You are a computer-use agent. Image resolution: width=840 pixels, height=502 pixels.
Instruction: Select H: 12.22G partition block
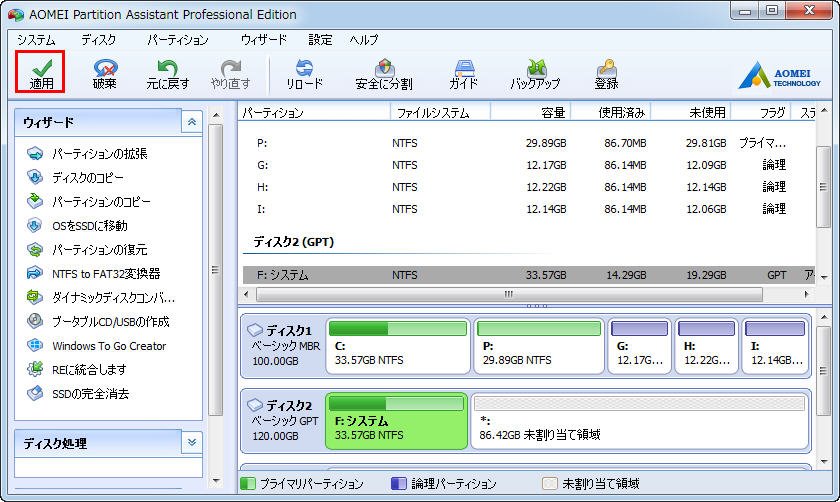point(706,346)
